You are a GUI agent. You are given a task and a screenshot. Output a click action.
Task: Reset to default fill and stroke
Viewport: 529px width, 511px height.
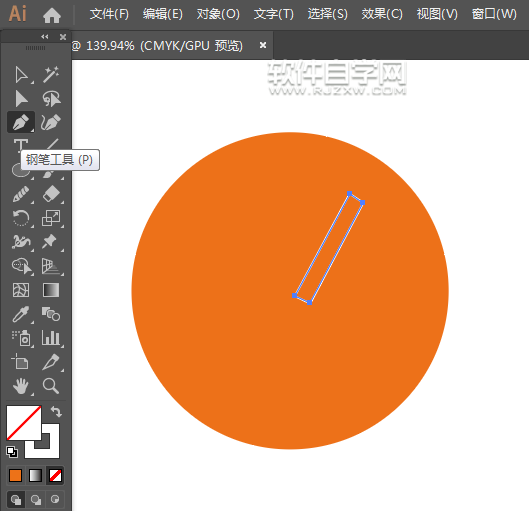coord(12,452)
